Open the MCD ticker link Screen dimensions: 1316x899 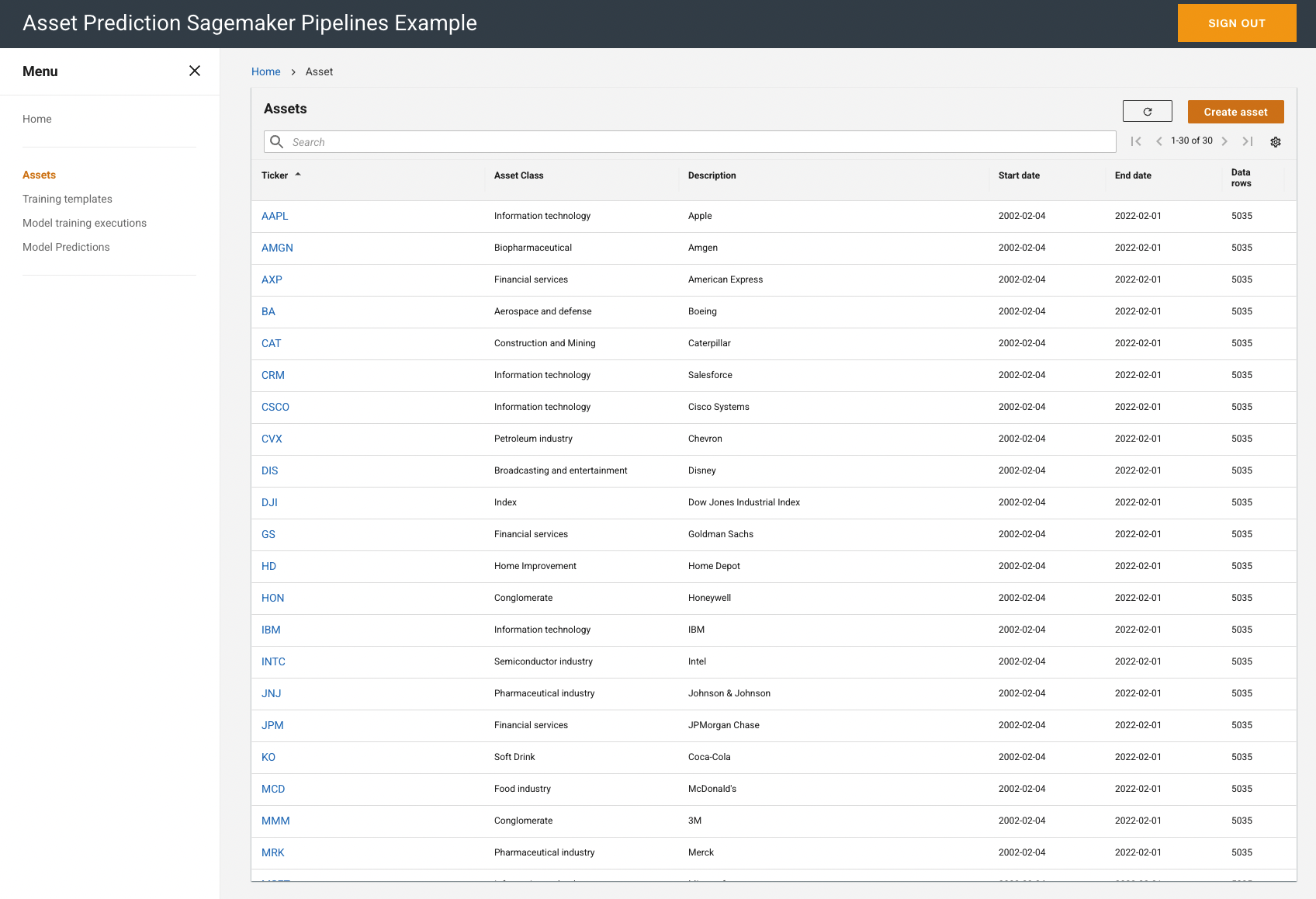tap(273, 789)
